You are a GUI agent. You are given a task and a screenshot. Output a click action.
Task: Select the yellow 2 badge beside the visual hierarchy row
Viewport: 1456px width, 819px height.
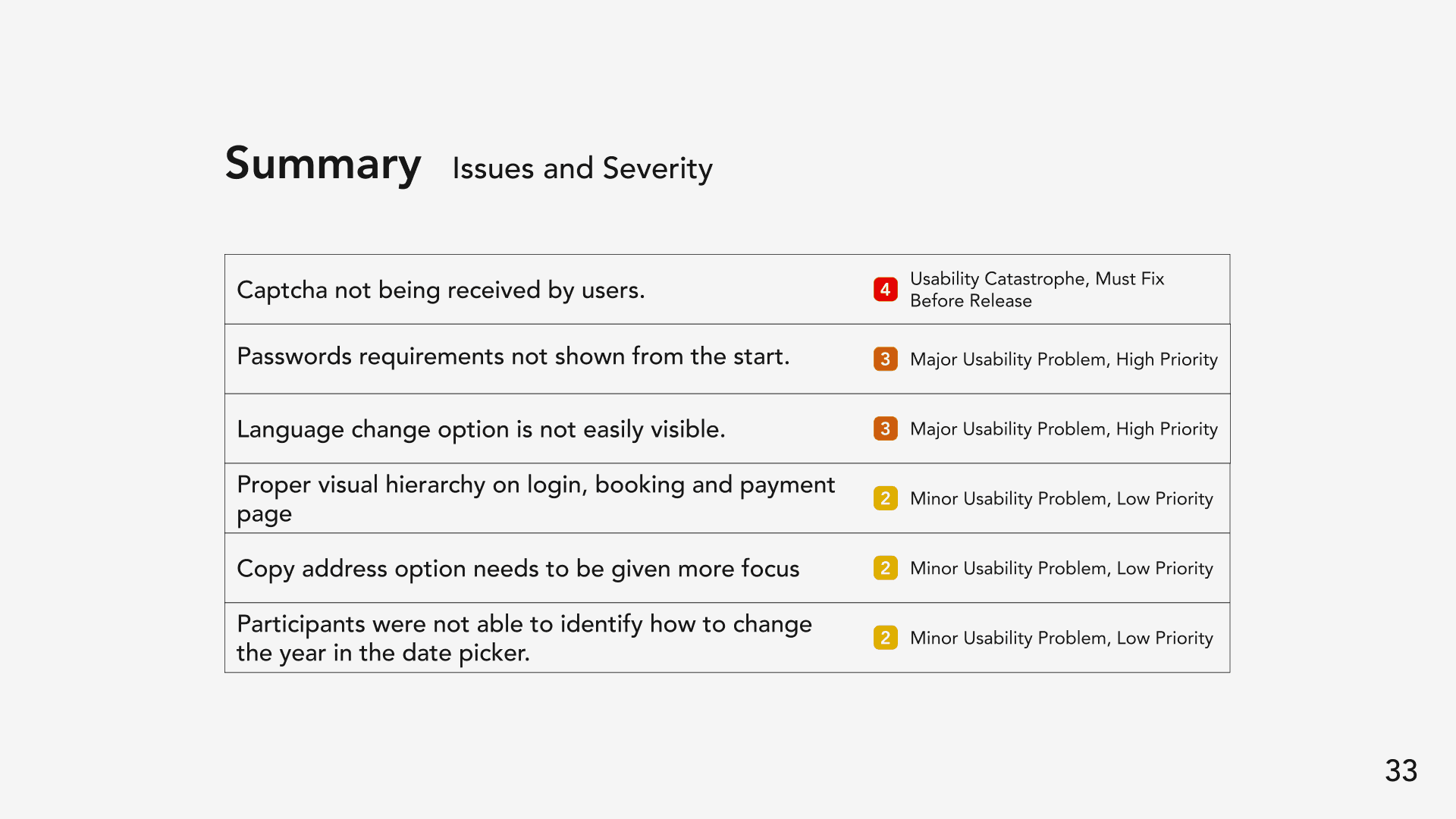(x=885, y=498)
